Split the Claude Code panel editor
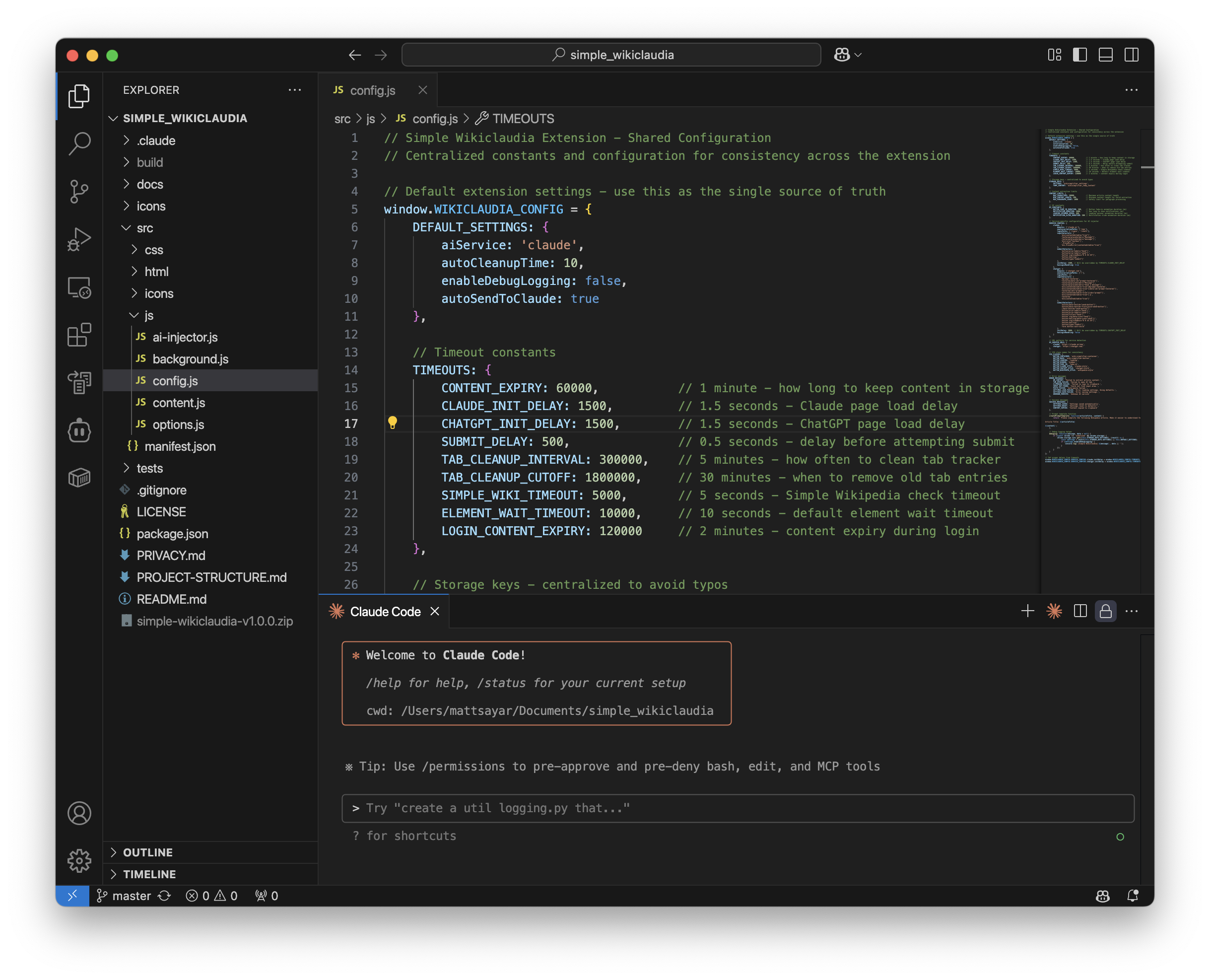 [1079, 611]
